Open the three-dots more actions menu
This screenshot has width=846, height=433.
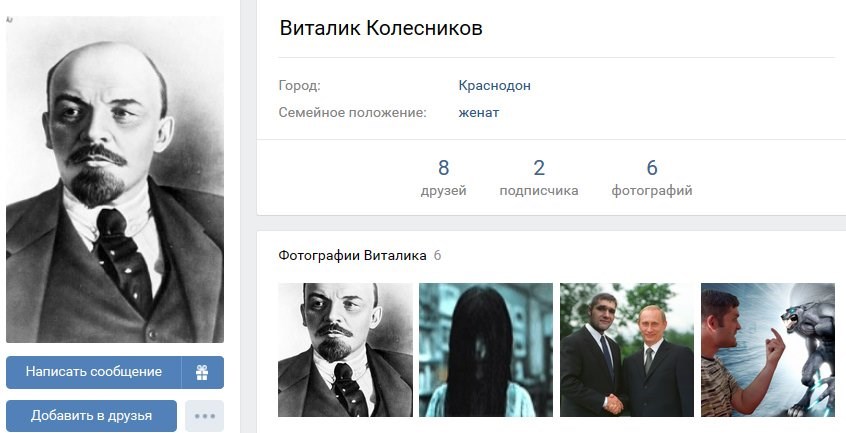point(204,416)
